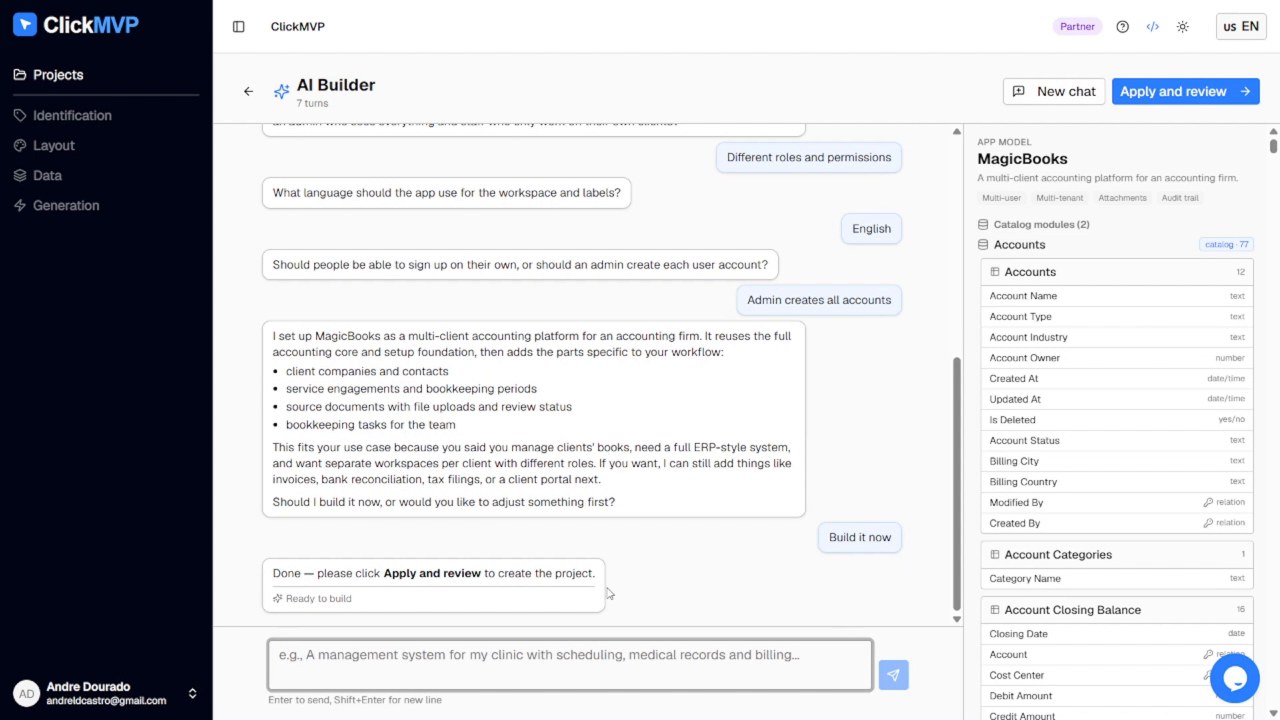This screenshot has width=1280, height=720.
Task: Open the support chat bubble widget
Action: pyautogui.click(x=1234, y=679)
